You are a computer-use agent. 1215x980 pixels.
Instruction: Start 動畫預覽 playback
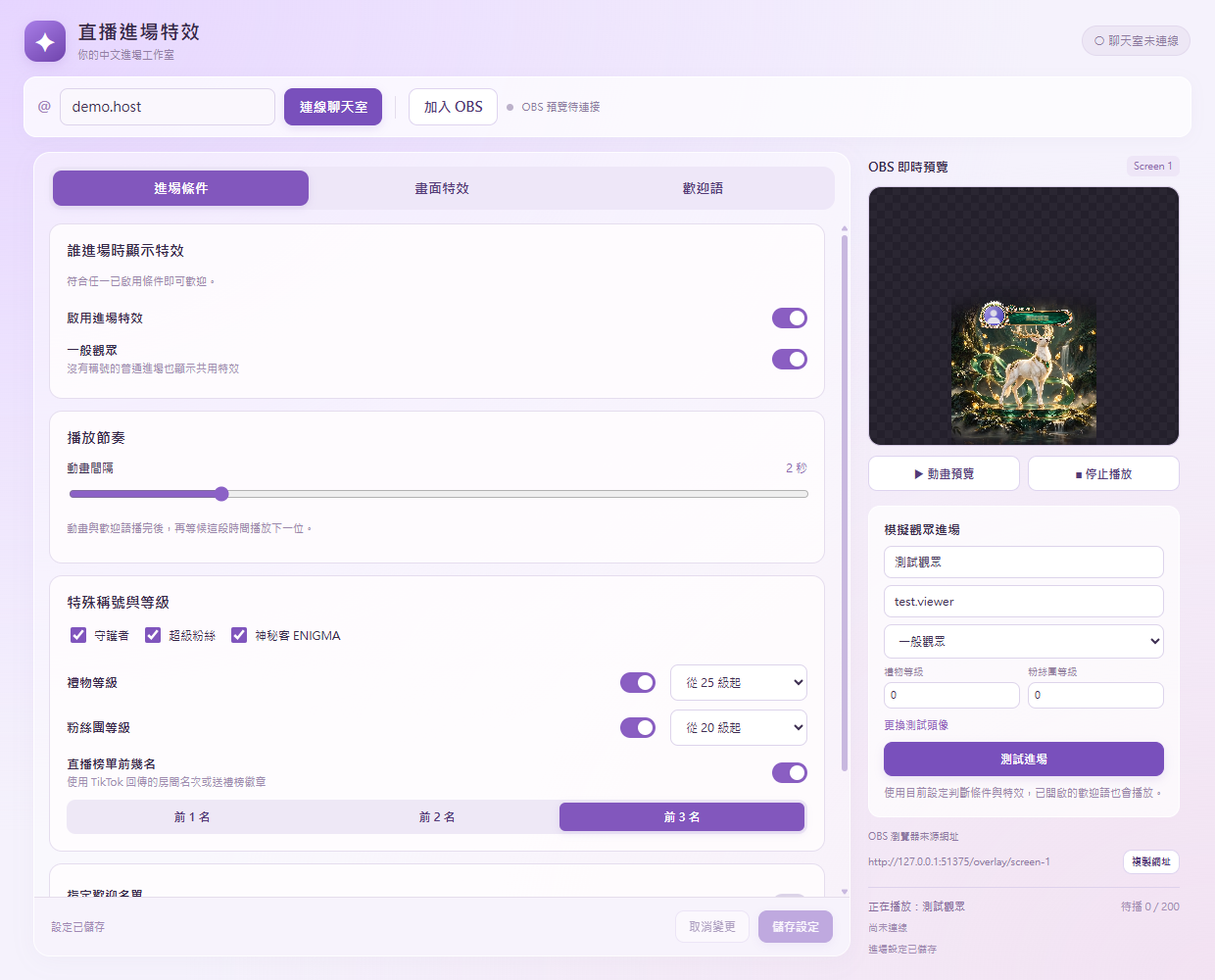point(945,473)
